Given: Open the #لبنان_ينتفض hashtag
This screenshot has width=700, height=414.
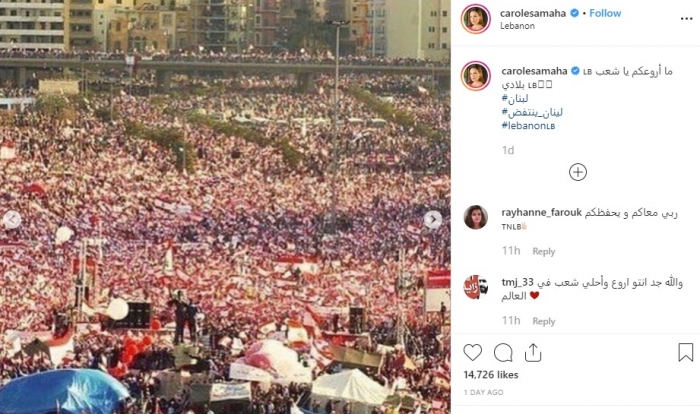Looking at the screenshot, I should pyautogui.click(x=532, y=112).
